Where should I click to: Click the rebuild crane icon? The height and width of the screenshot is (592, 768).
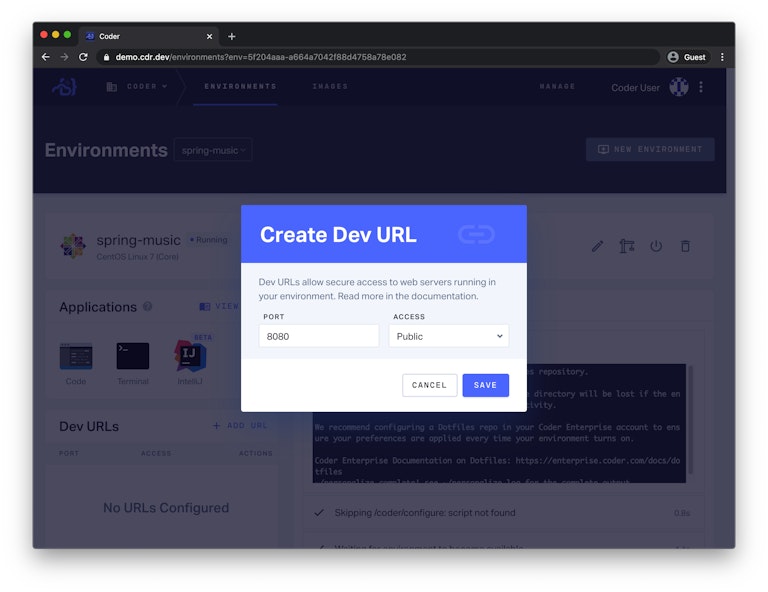(x=626, y=246)
